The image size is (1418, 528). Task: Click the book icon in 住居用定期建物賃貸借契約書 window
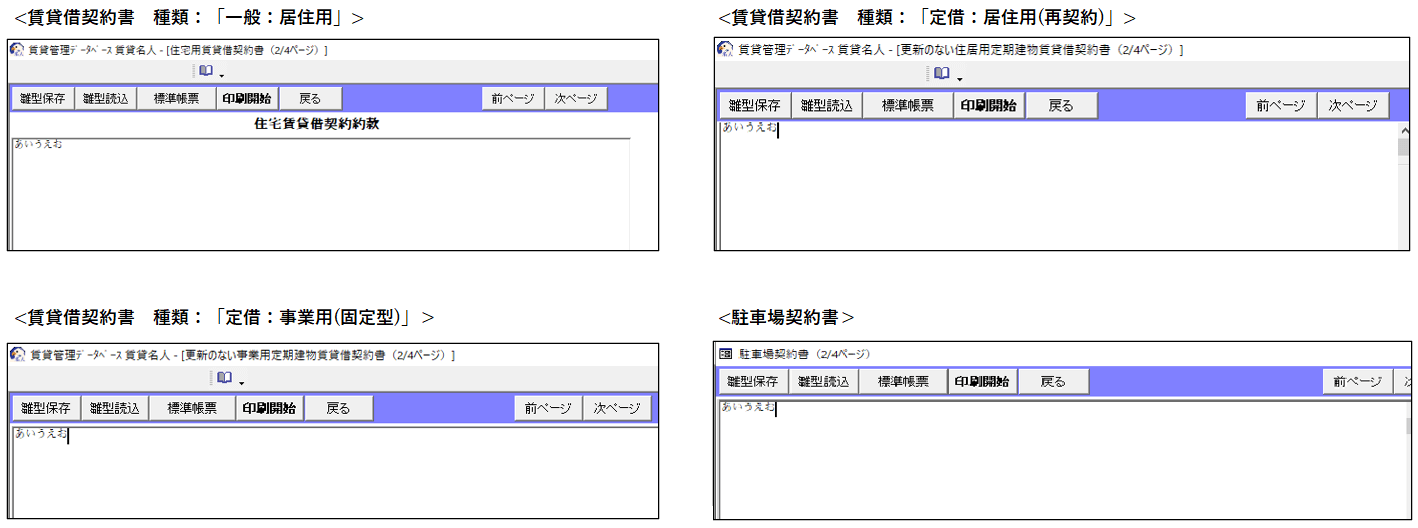[x=941, y=74]
